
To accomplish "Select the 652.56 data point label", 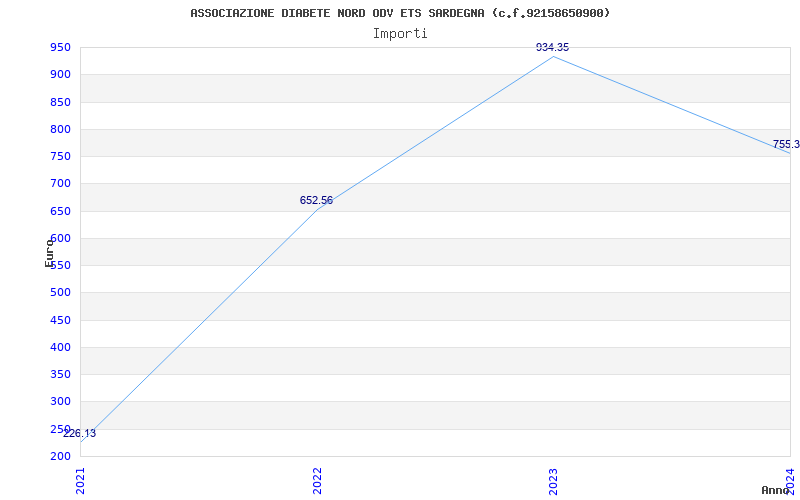I will pos(316,201).
